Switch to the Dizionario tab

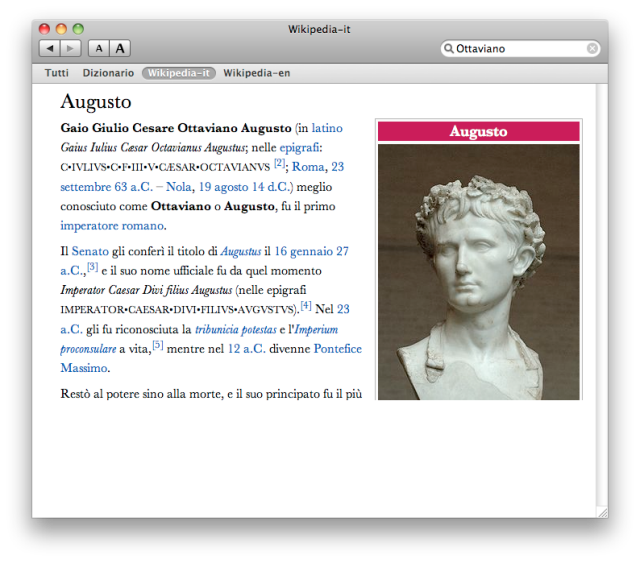(108, 73)
